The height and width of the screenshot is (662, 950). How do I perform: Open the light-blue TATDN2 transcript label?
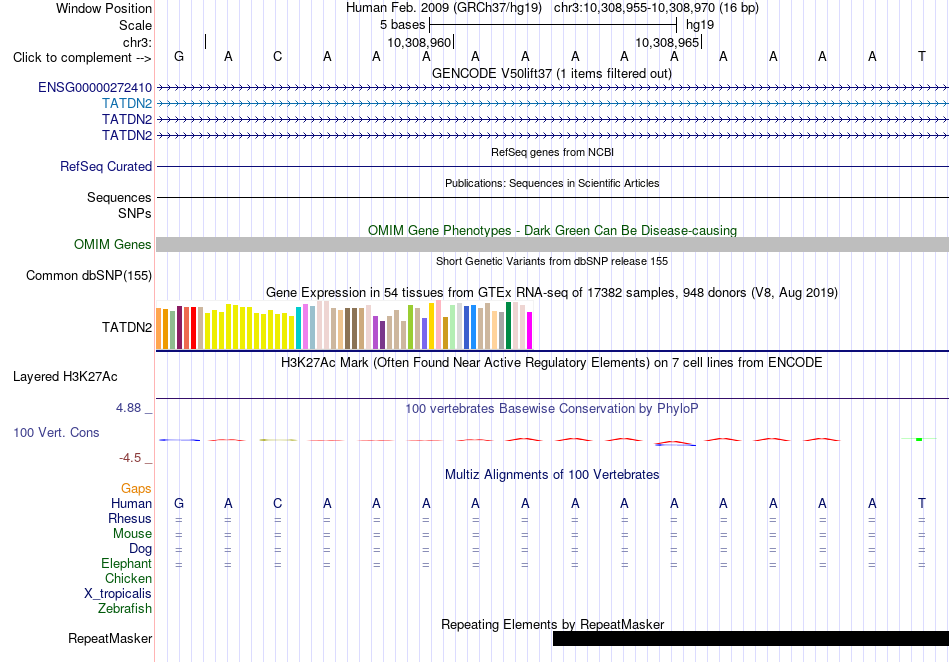(x=127, y=104)
